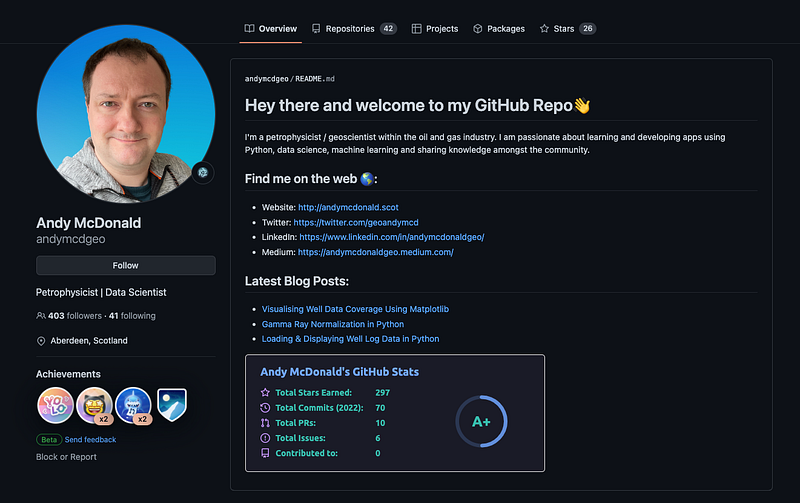This screenshot has width=800, height=503.
Task: Click the Repositories repo icon
Action: click(x=316, y=29)
